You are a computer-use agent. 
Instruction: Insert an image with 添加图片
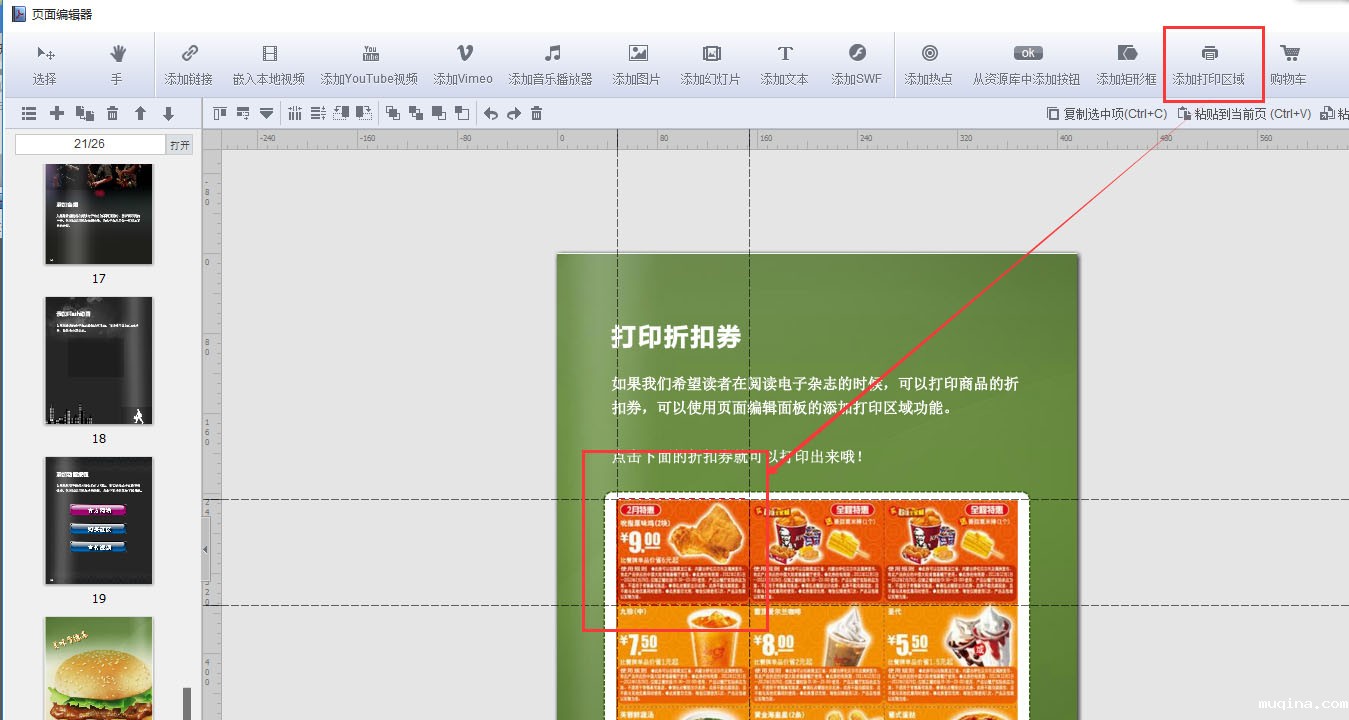[637, 64]
